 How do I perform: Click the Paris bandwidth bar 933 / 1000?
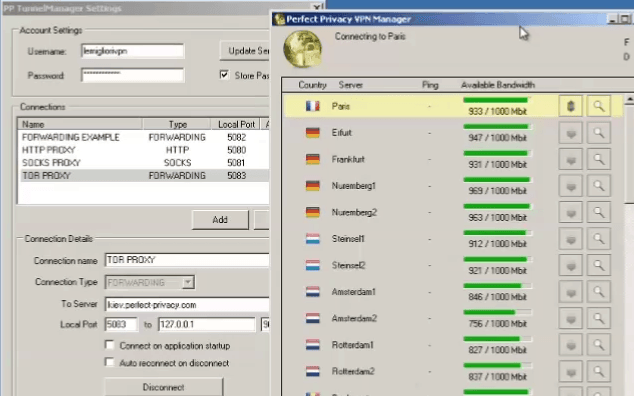(497, 100)
